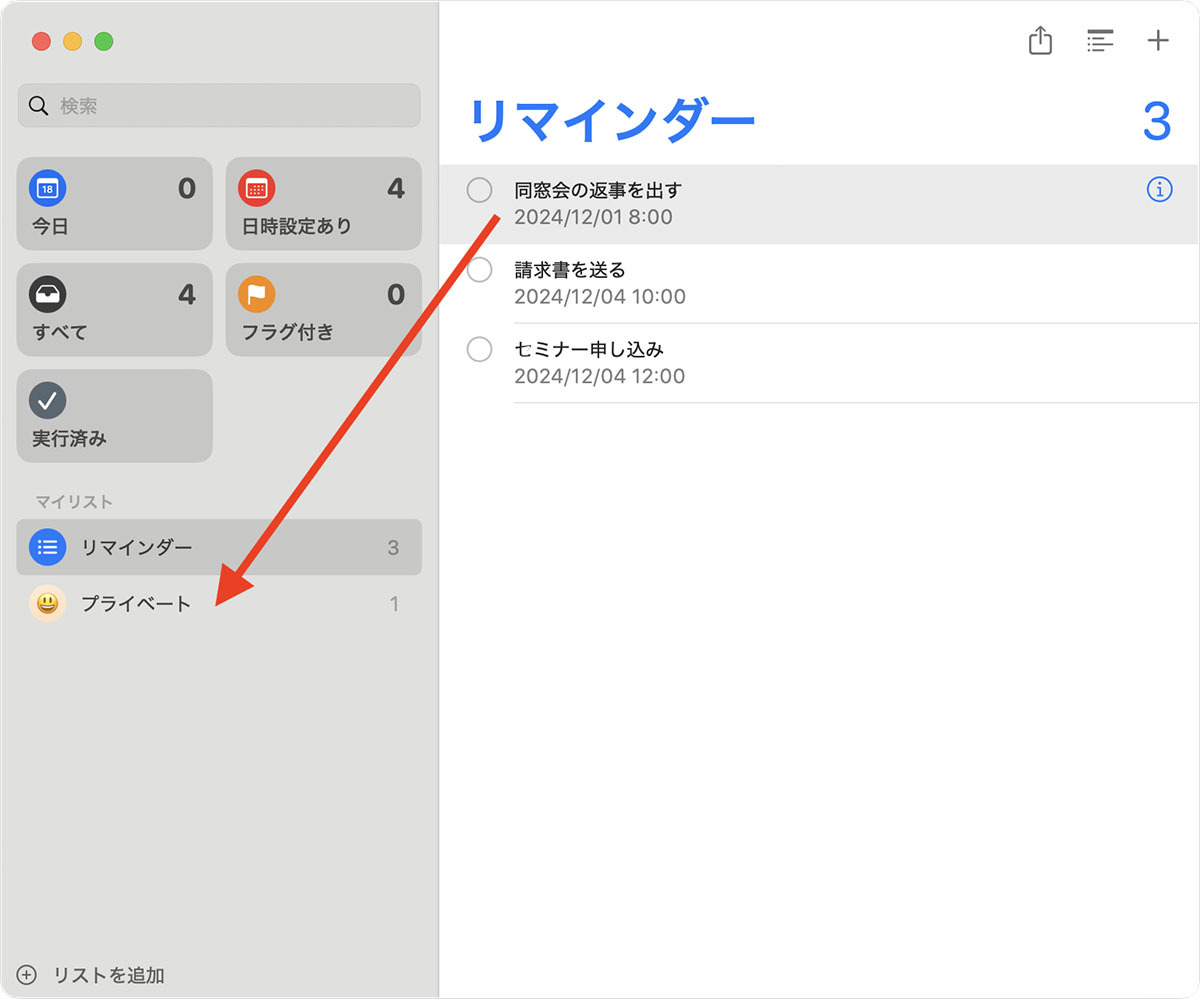Open the 実行済み smart list
Viewport: 1200px width, 999px height.
[114, 416]
